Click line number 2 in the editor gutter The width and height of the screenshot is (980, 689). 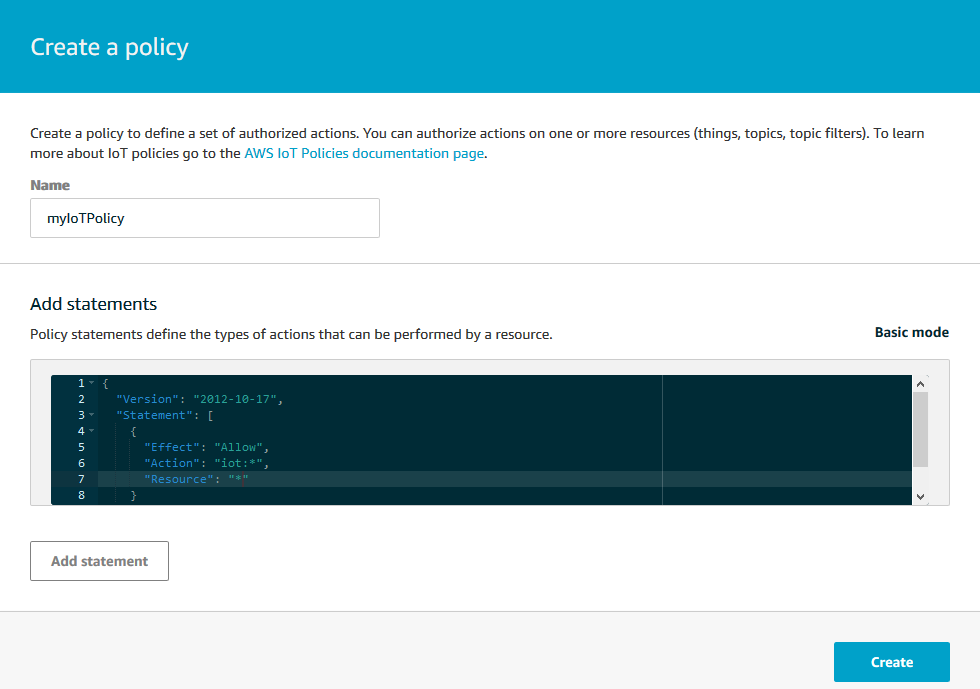[x=80, y=399]
